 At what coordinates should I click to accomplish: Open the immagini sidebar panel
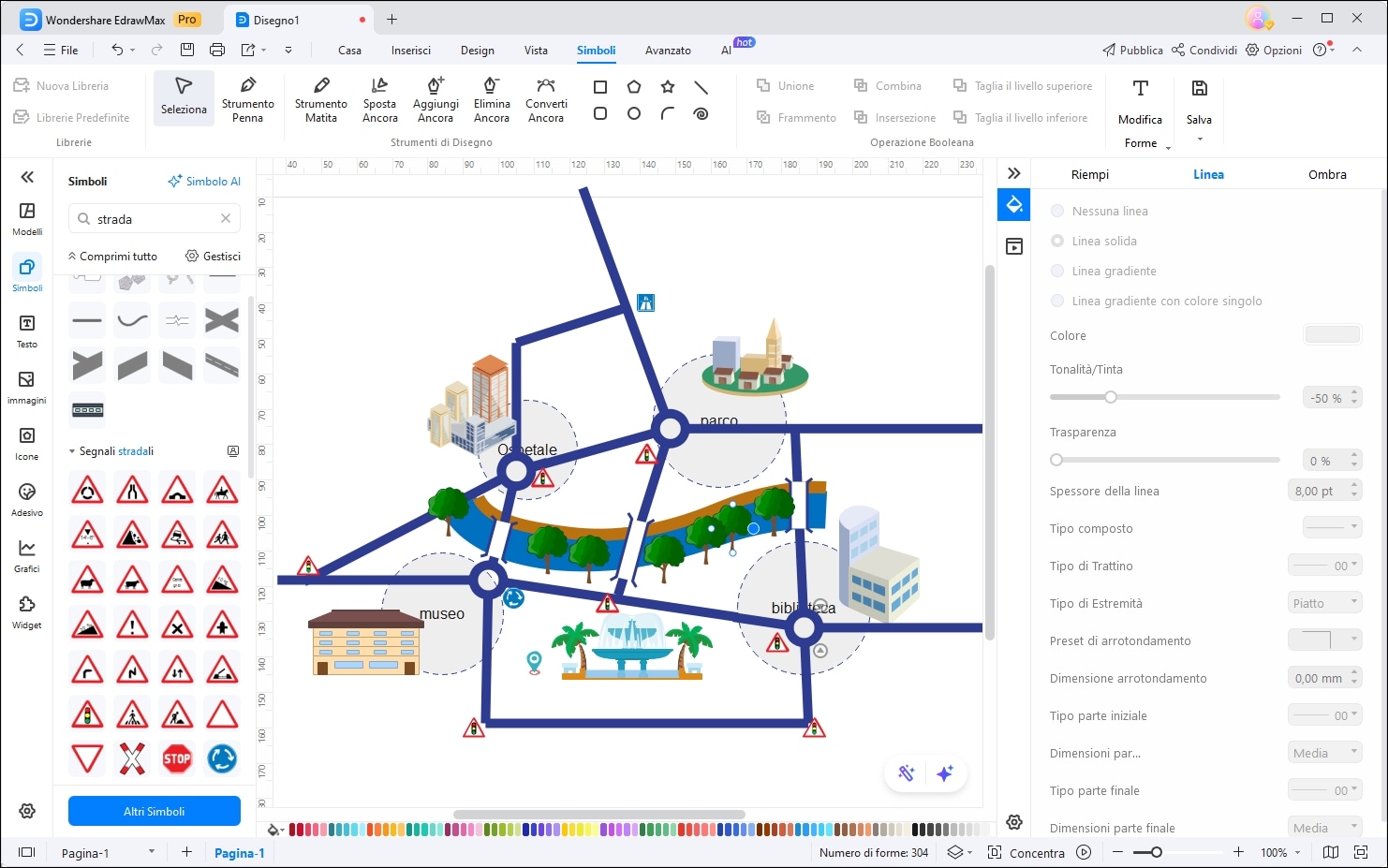pos(27,388)
